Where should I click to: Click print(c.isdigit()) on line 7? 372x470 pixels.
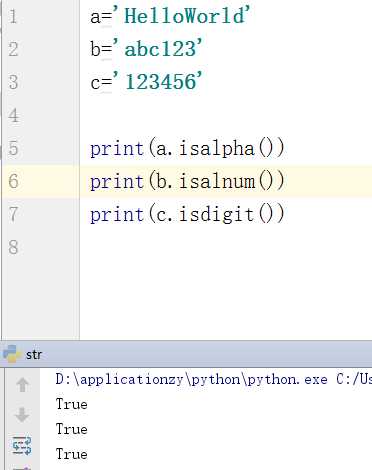[x=187, y=214]
